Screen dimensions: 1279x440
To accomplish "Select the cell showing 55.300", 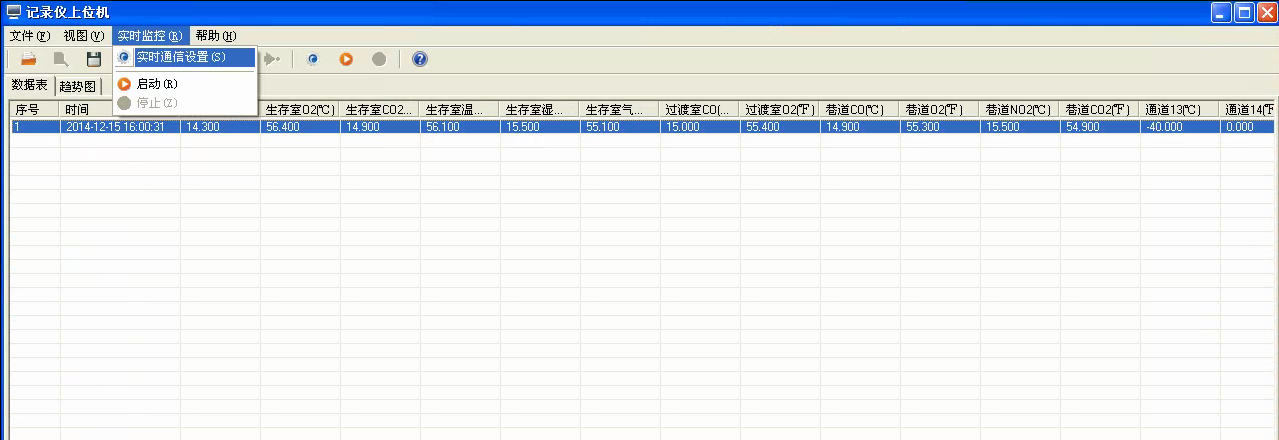I will click(x=940, y=127).
